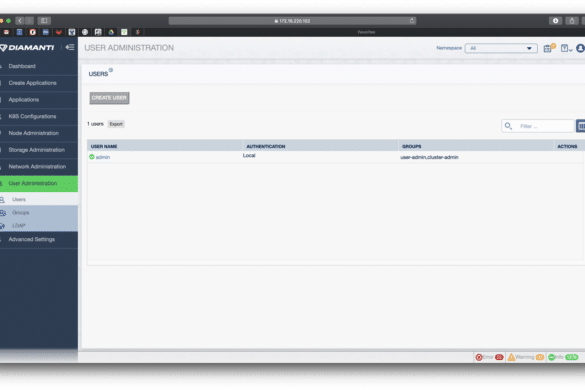
Task: Click the Export button
Action: pyautogui.click(x=116, y=124)
